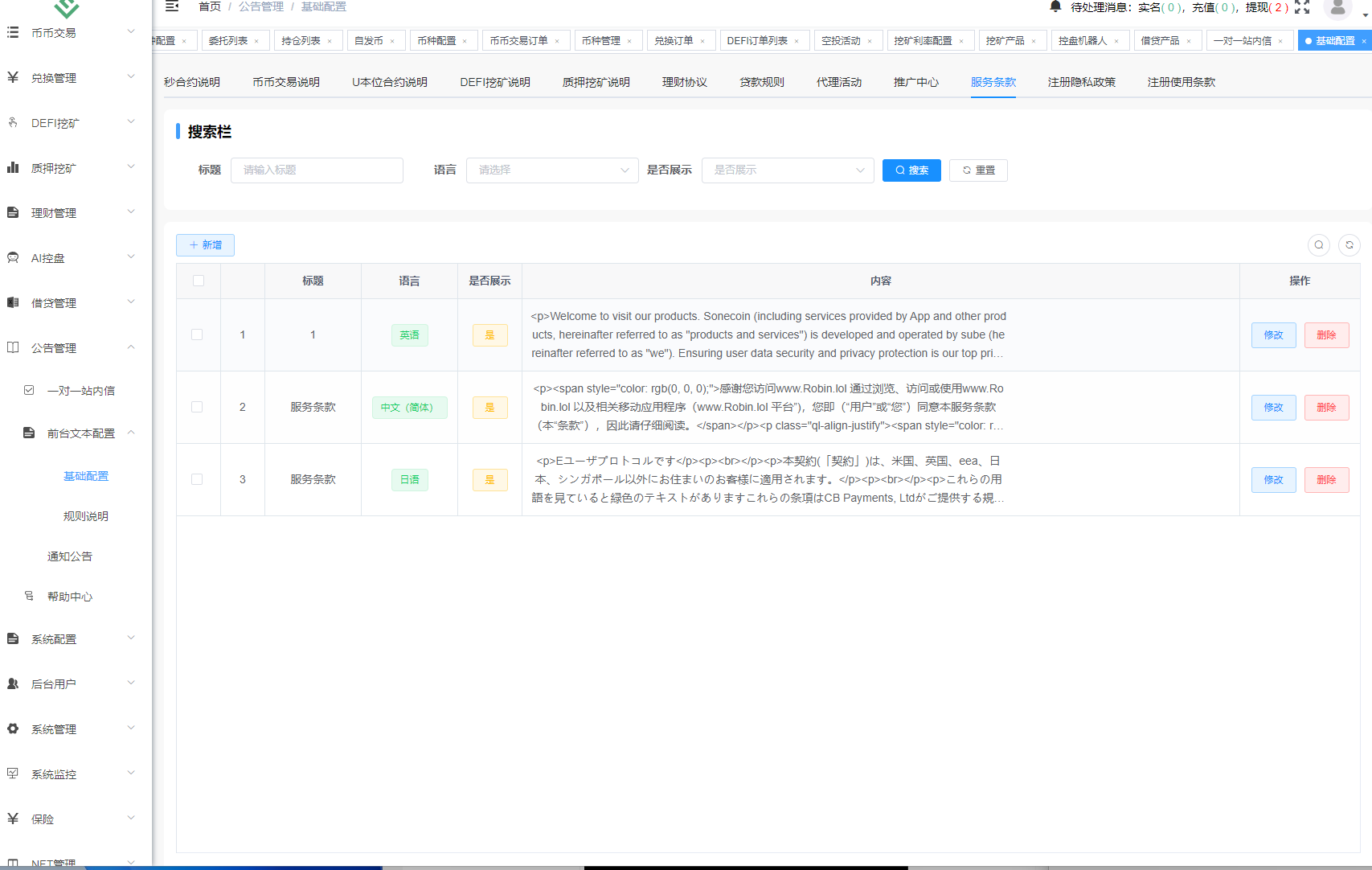Refresh table with circular refresh icon

point(1349,245)
